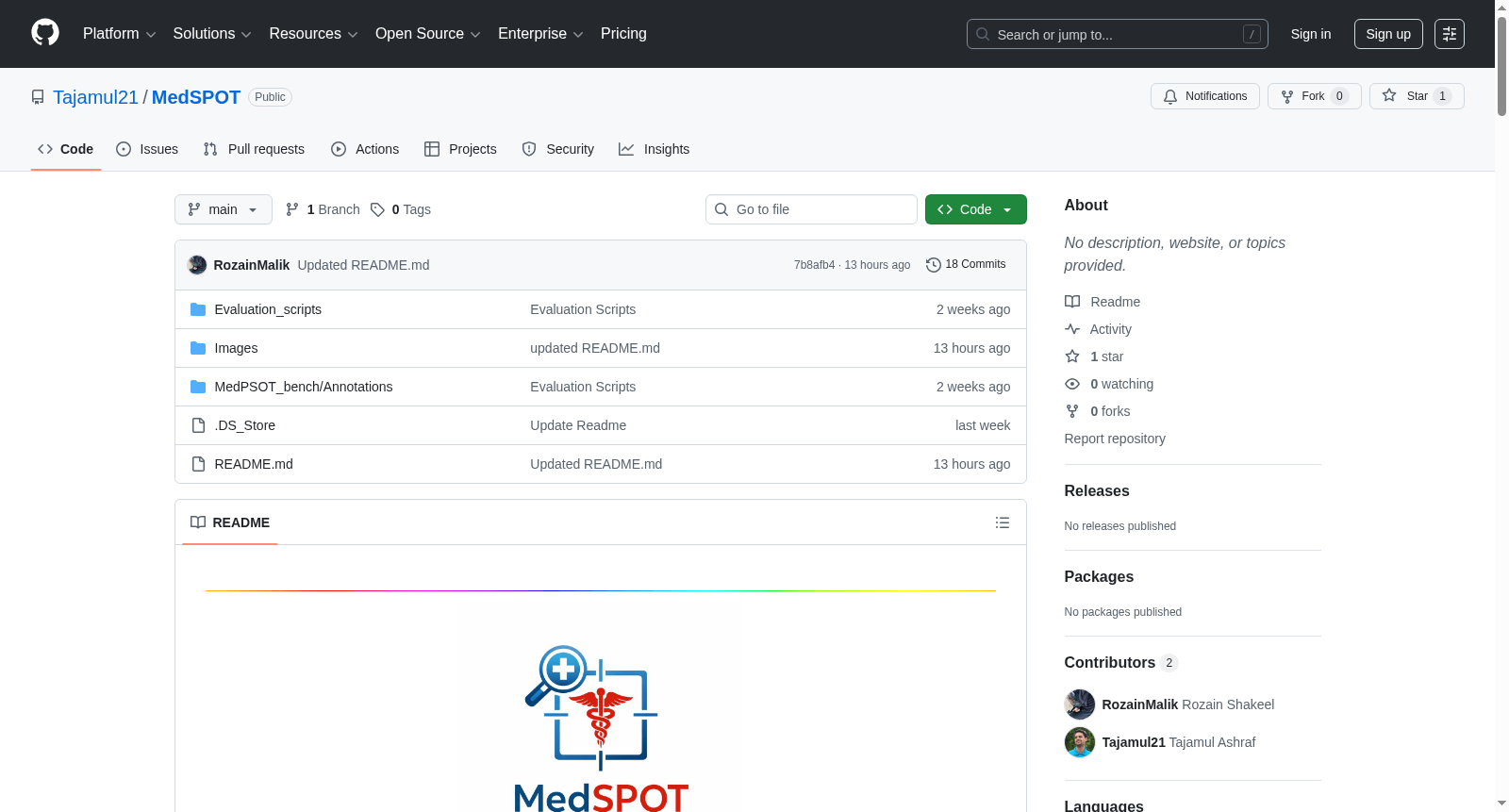
Task: Click the commit history clock icon
Action: pos(934,265)
